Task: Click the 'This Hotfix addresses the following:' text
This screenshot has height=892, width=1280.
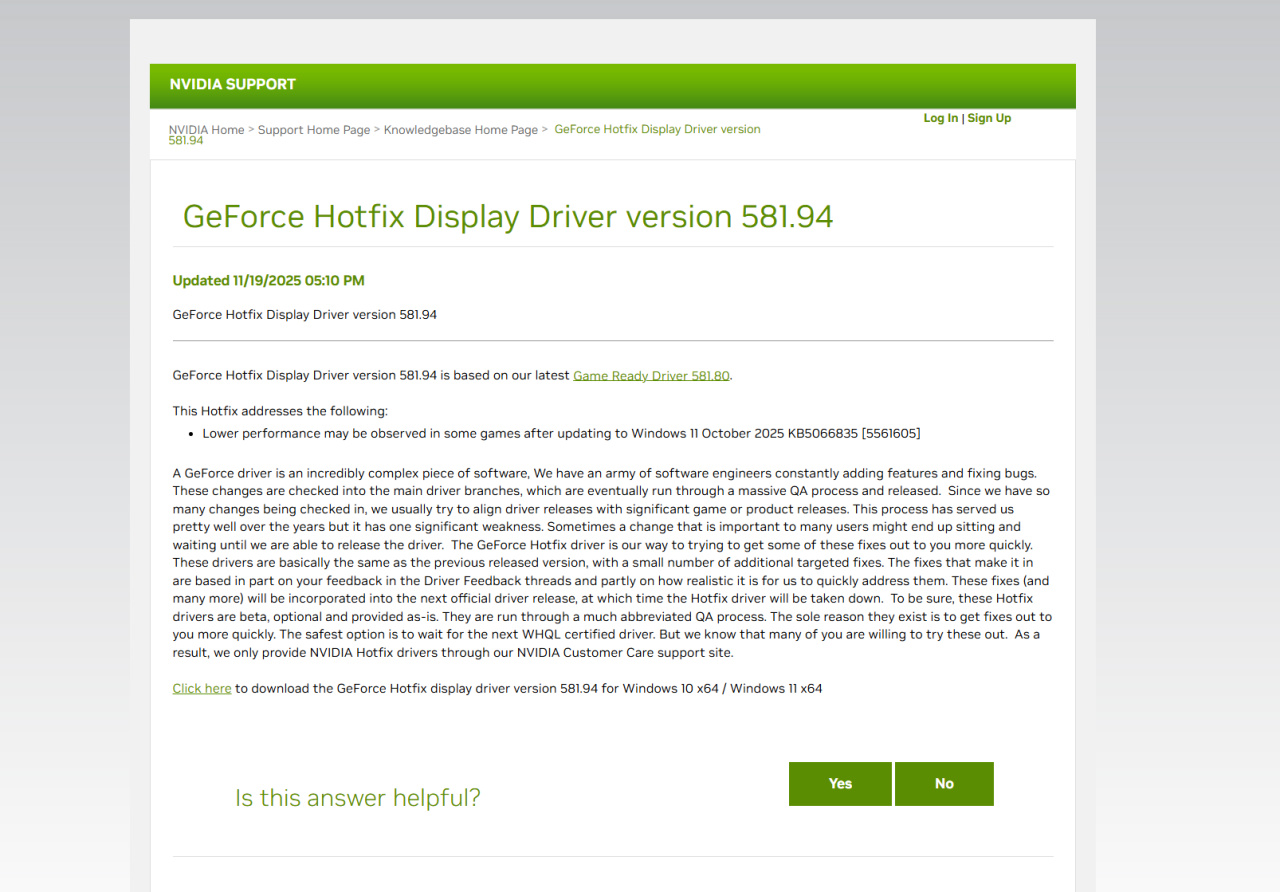Action: 280,411
